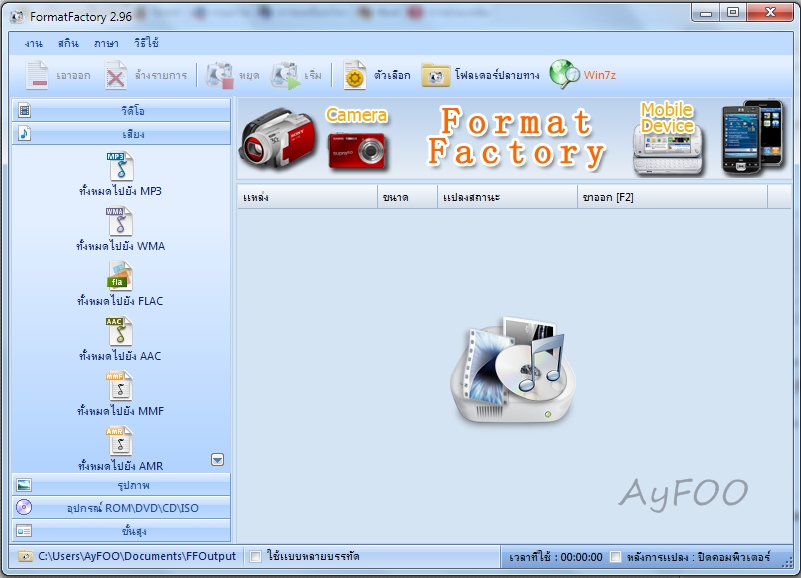801x578 pixels.
Task: Click the FormatFactory title bar app icon
Action: [17, 17]
